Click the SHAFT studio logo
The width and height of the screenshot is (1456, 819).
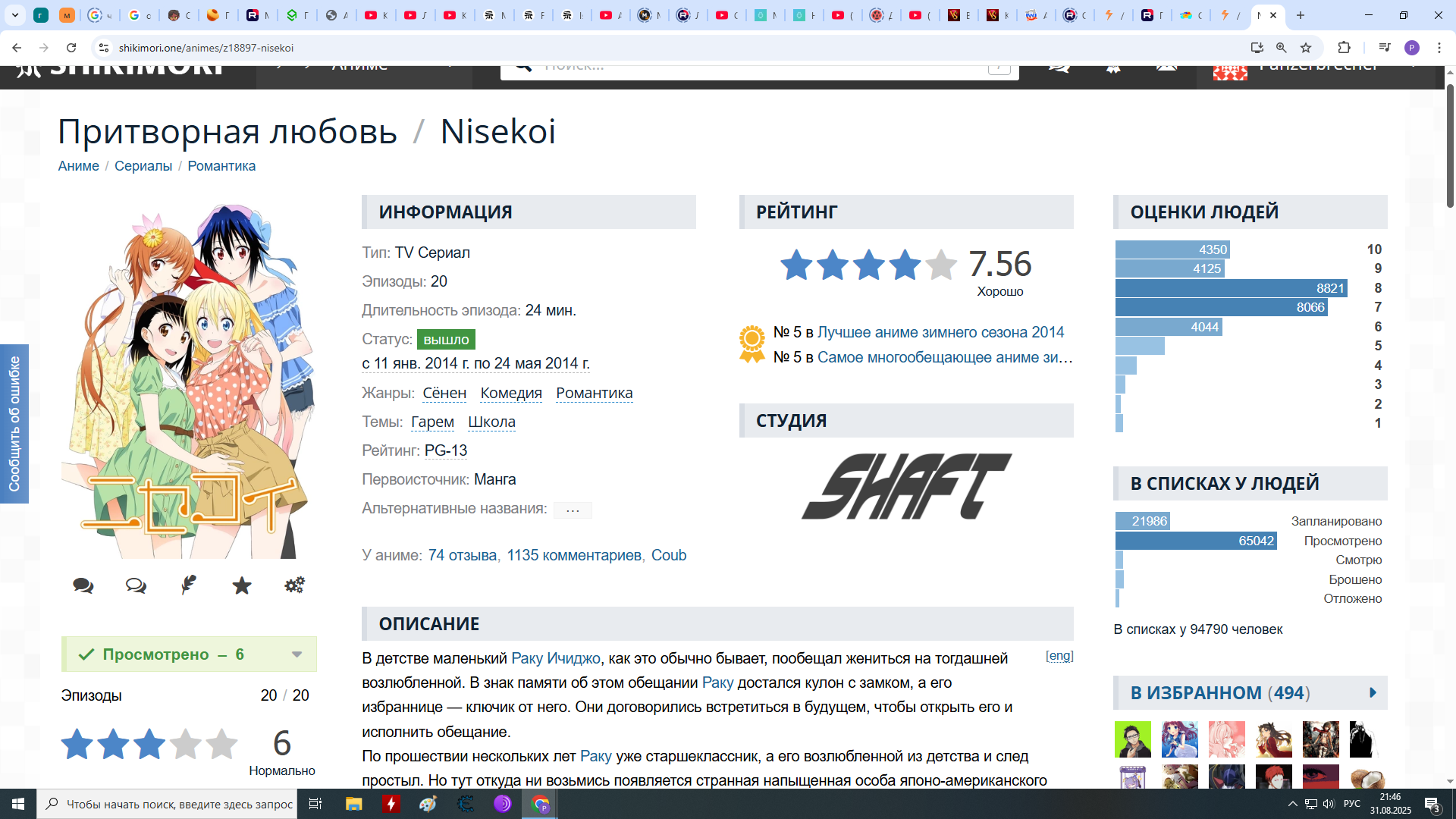coord(906,486)
